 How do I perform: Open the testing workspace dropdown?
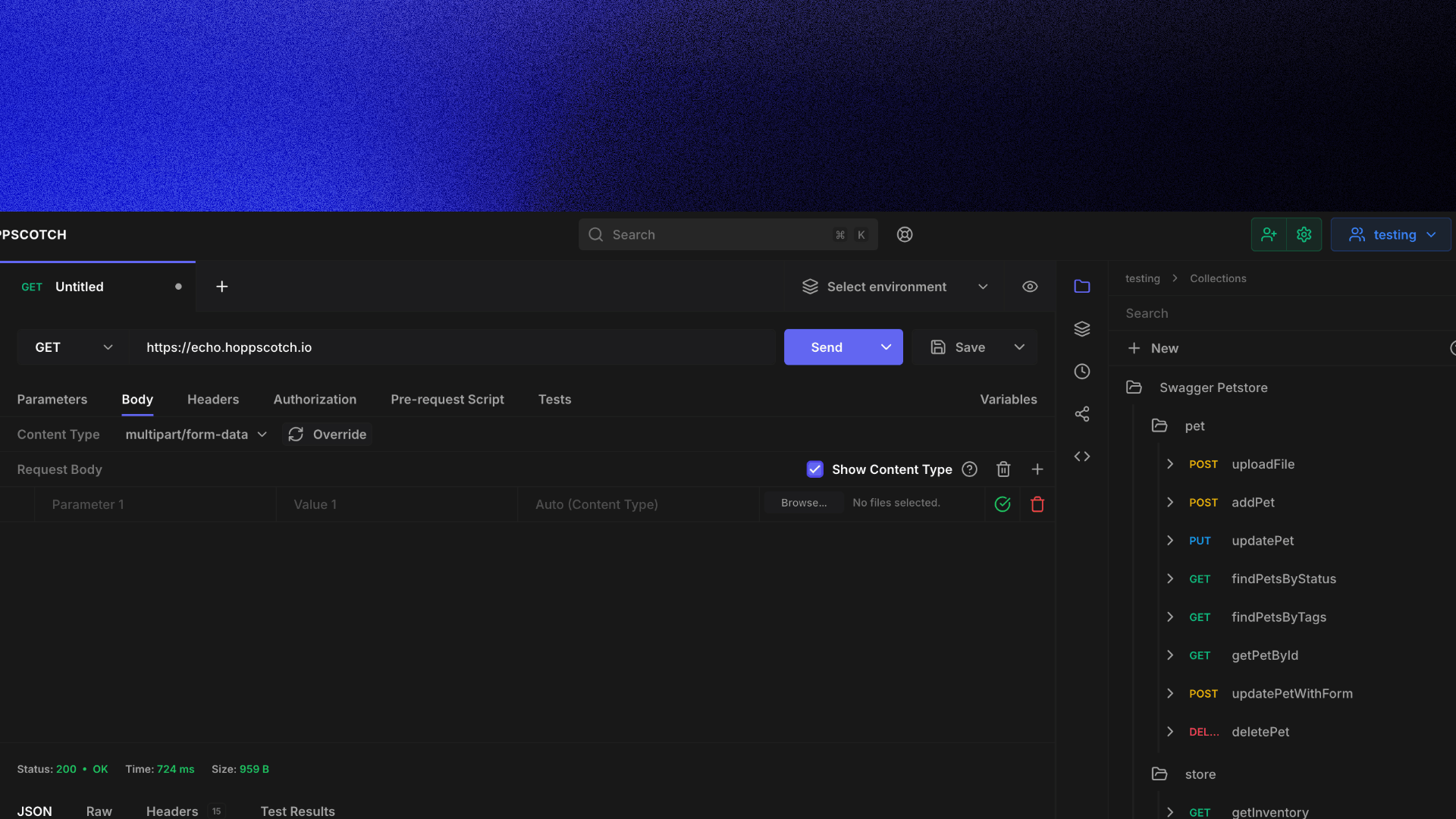pyautogui.click(x=1392, y=234)
